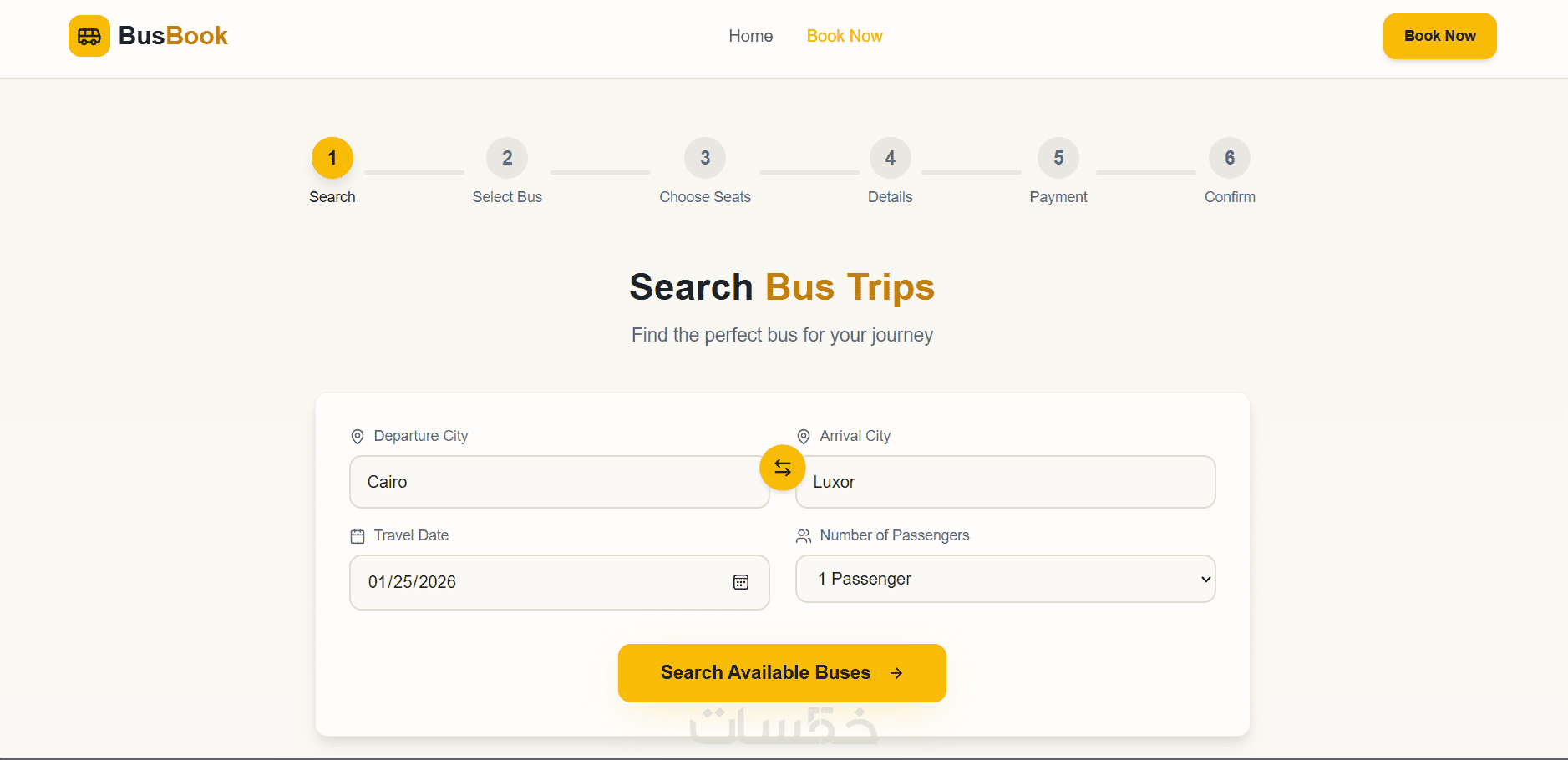Jump to step 2 Select Bus
Screen dimensions: 1568x760
pos(507,158)
